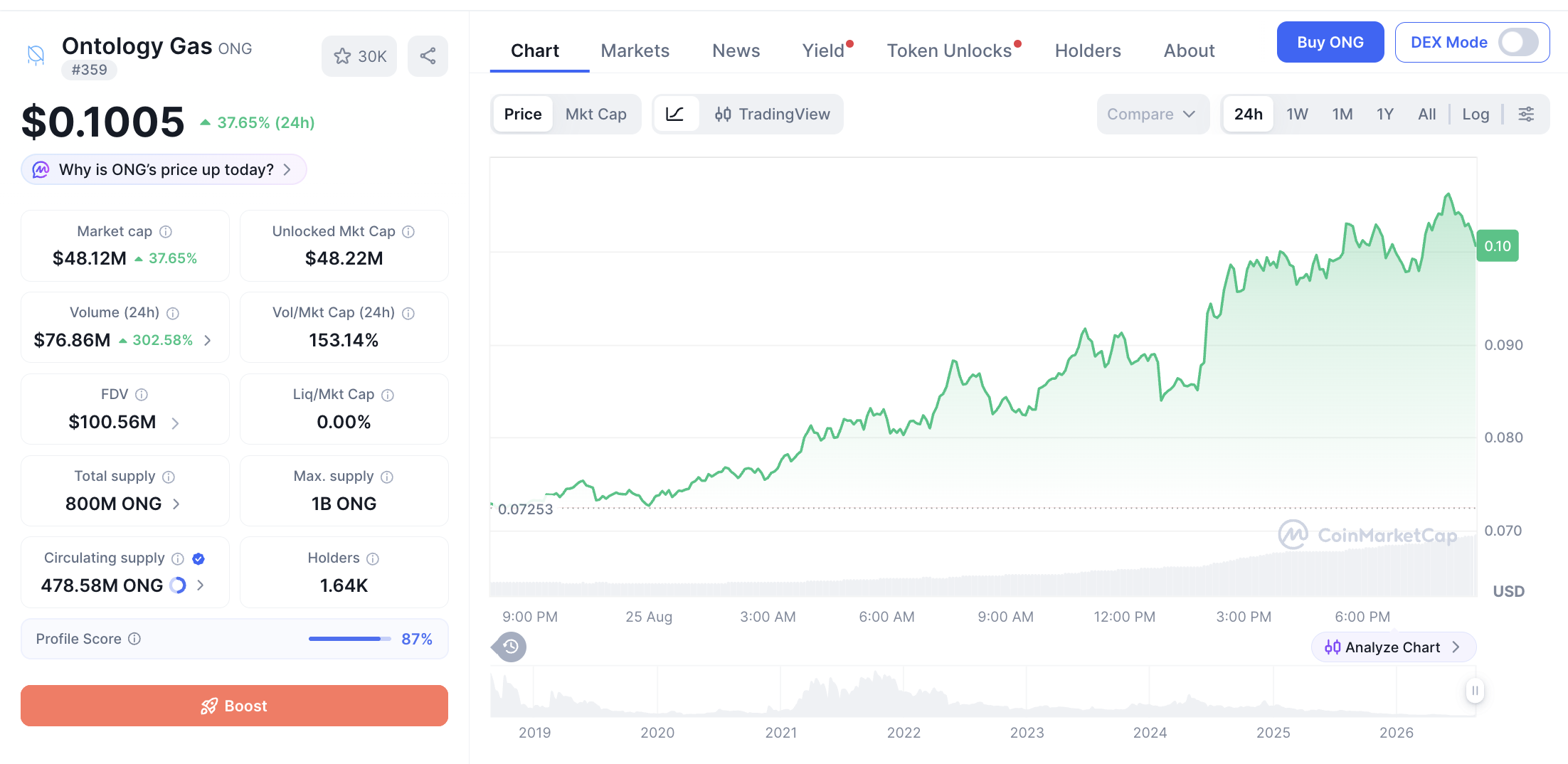The image size is (1568, 764).
Task: Click the Buy ONG button
Action: point(1330,42)
